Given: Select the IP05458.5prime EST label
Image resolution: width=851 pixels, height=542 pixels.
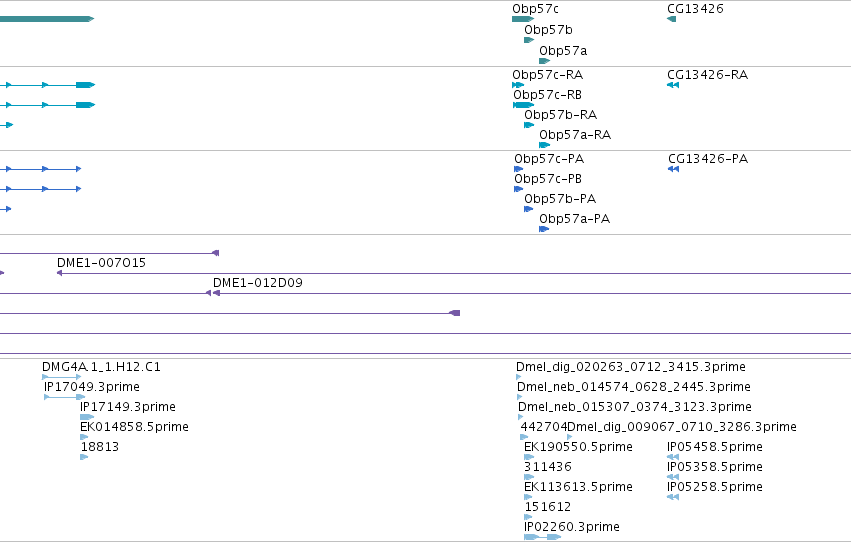Looking at the screenshot, I should [715, 448].
